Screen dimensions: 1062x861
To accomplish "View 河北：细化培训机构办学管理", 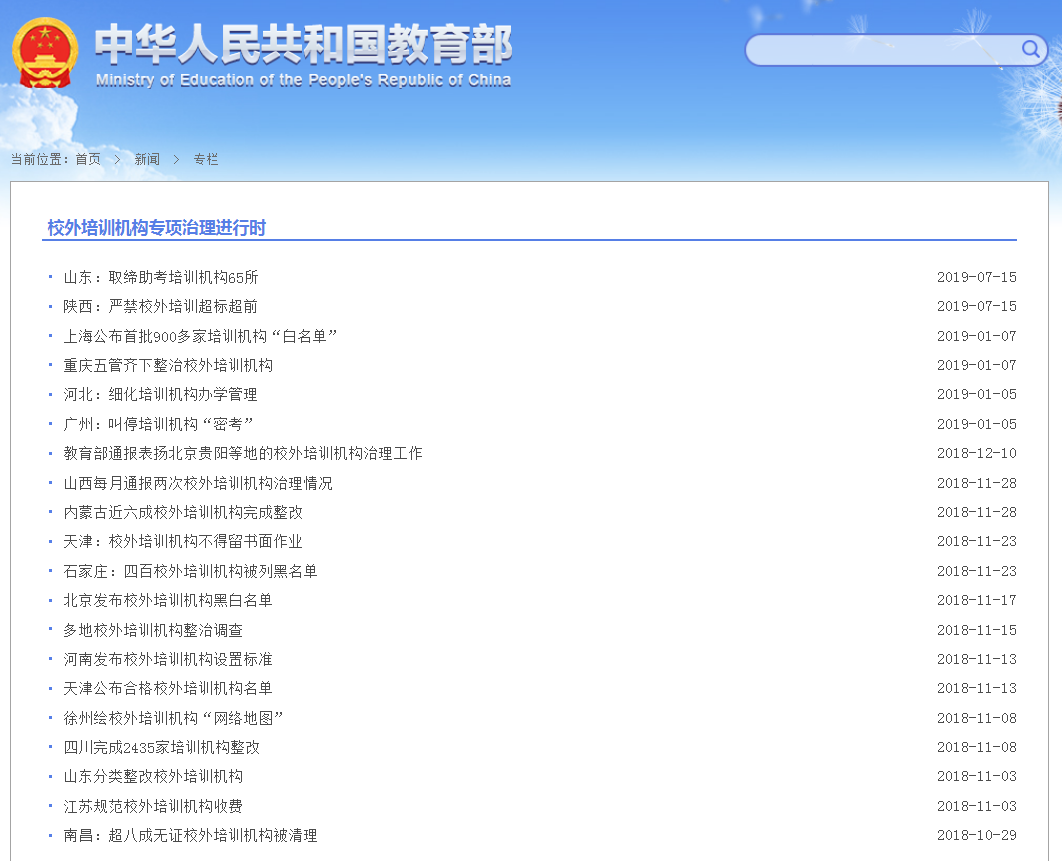I will [x=160, y=394].
